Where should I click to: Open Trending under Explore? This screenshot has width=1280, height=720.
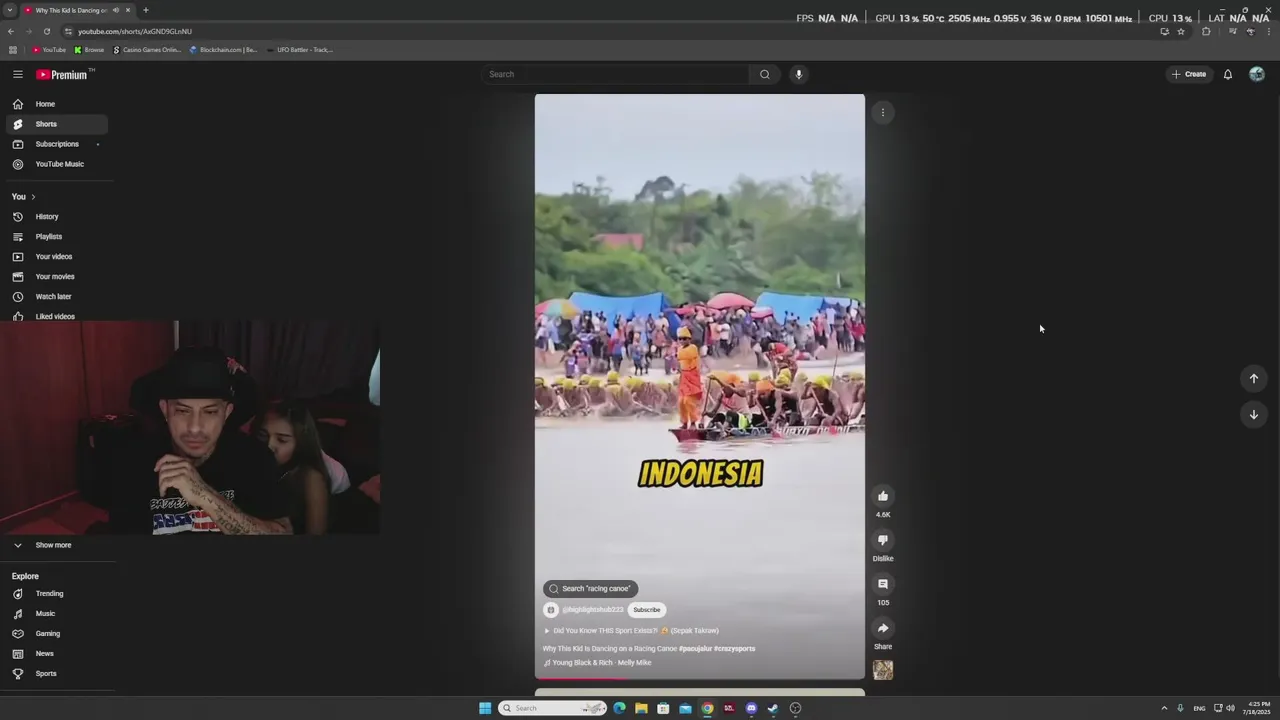[56, 594]
